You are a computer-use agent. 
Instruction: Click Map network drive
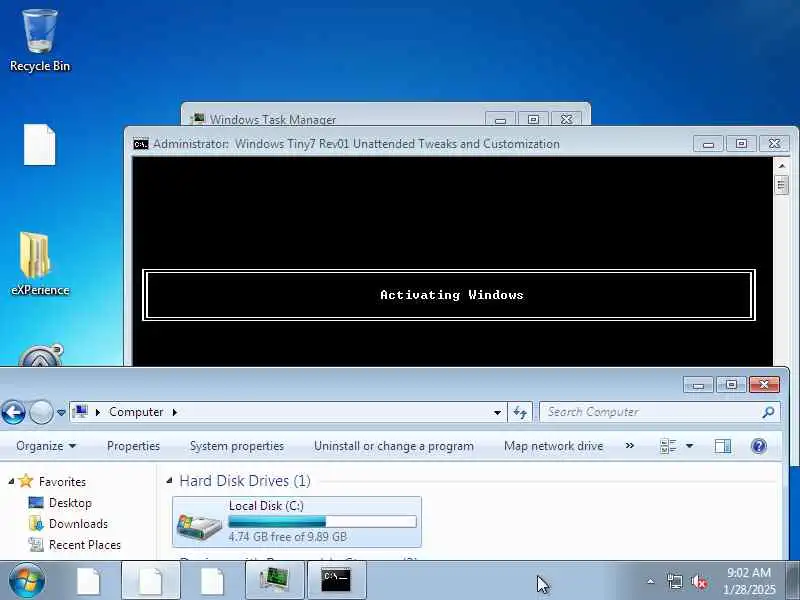click(x=553, y=446)
